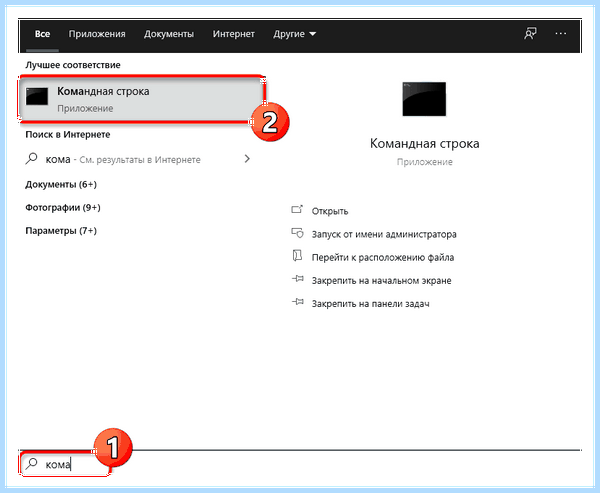Open the three-dots options menu
Viewport: 600px width, 493px height.
point(561,34)
